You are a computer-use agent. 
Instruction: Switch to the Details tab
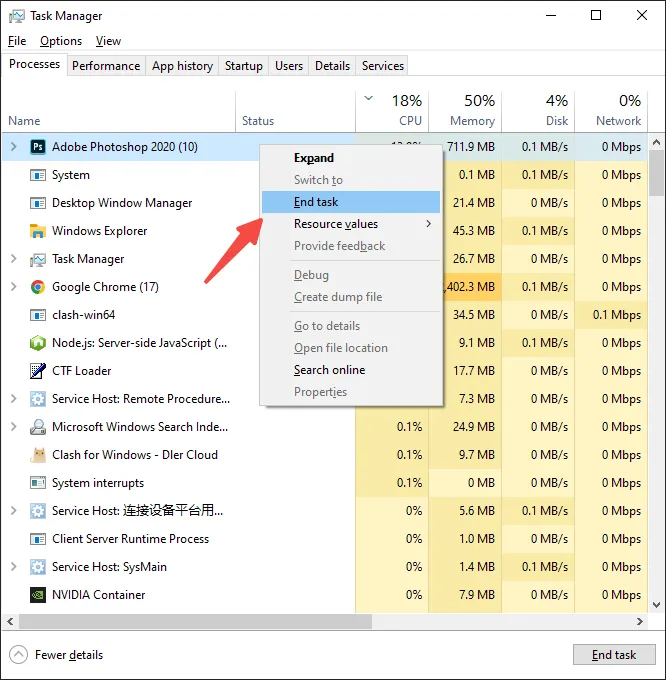pos(332,66)
